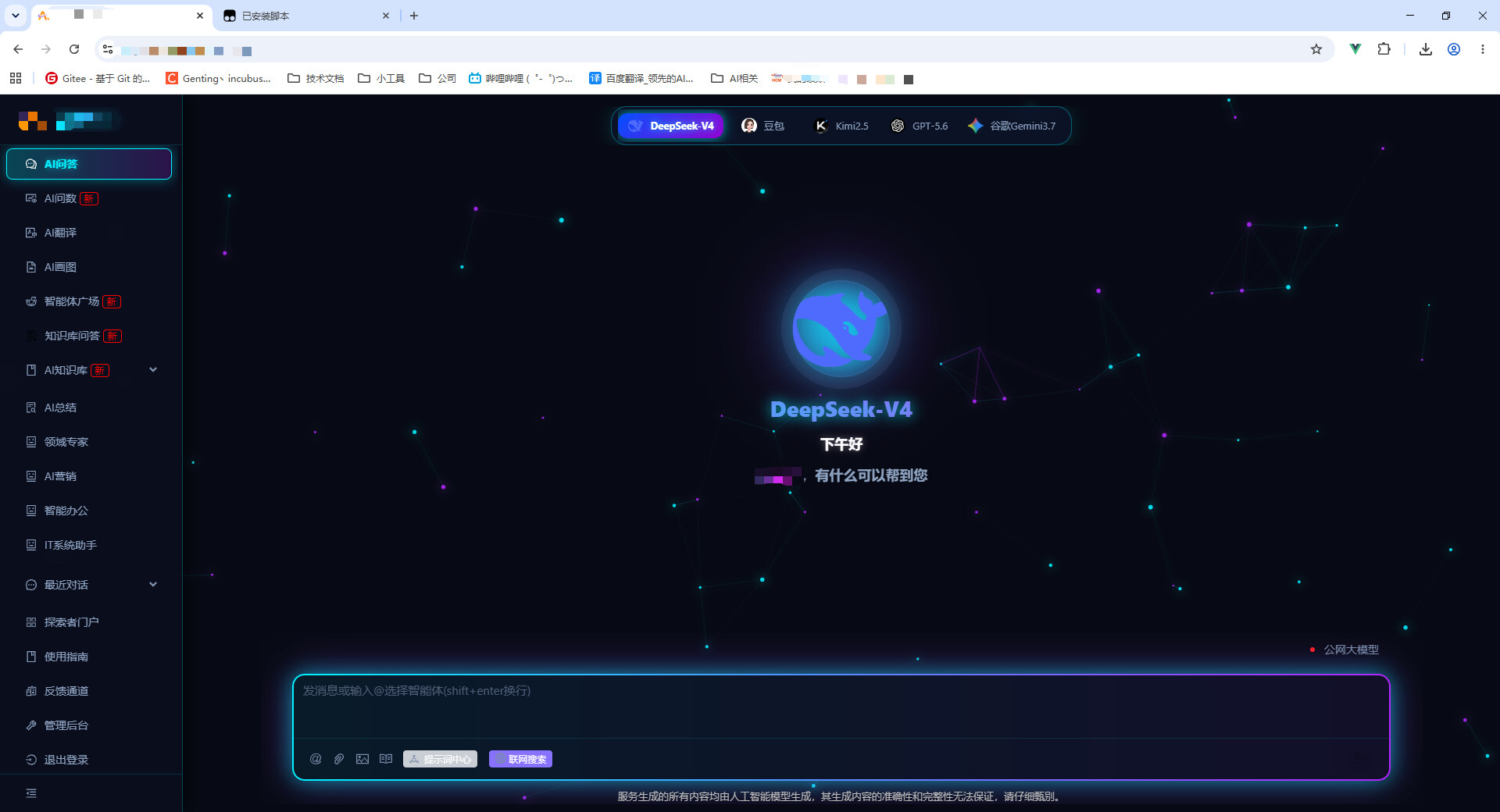Screen dimensions: 1500x812
Task: Collapse the sidebar with the bottom menu icon
Action: pyautogui.click(x=31, y=793)
